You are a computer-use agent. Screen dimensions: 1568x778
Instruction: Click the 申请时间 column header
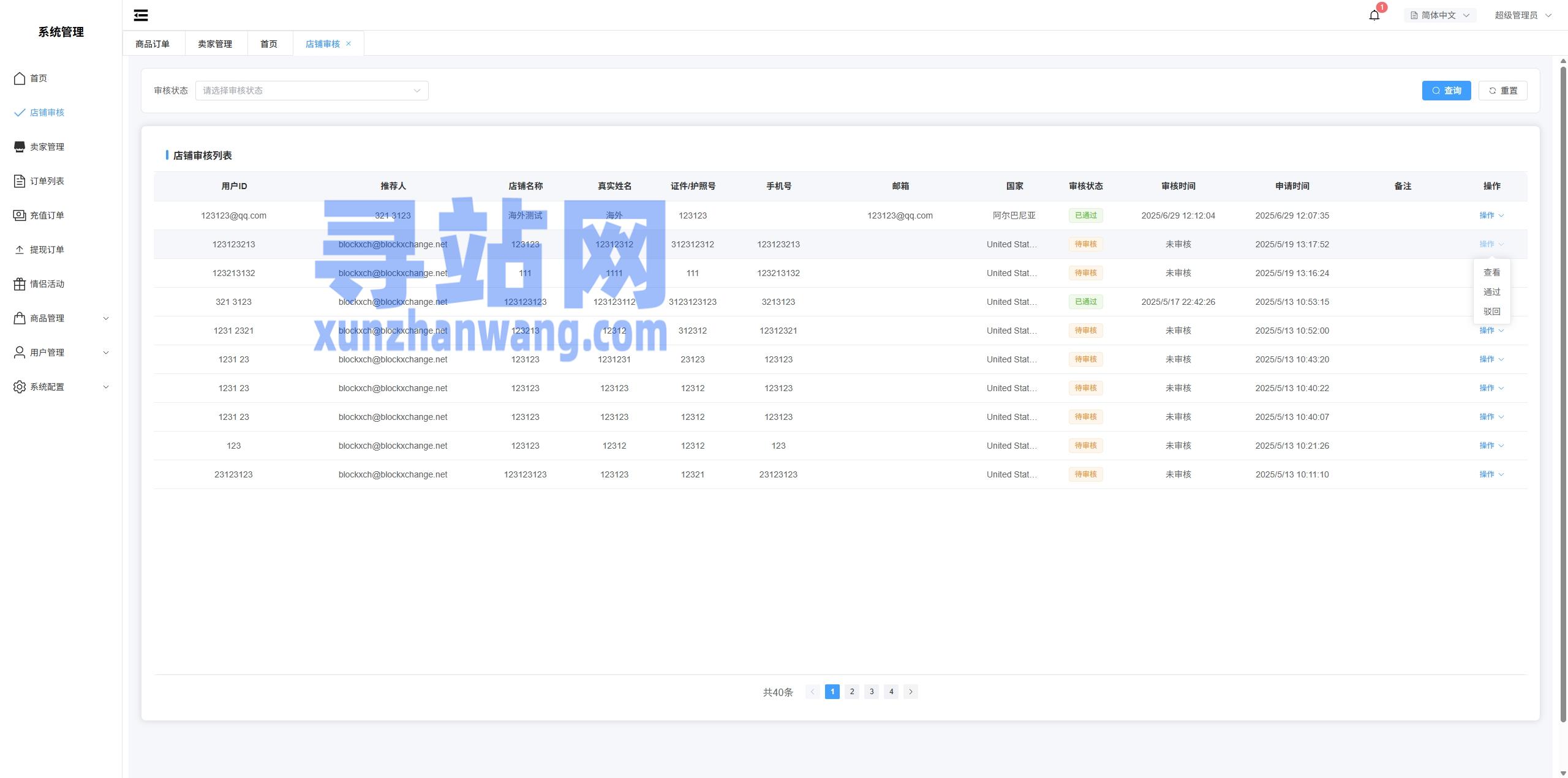tap(1292, 186)
